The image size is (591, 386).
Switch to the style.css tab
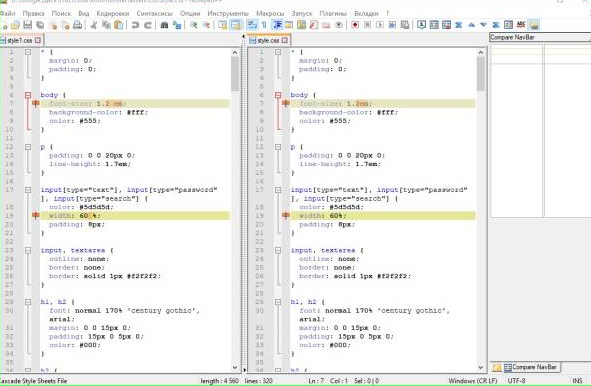click(x=268, y=40)
